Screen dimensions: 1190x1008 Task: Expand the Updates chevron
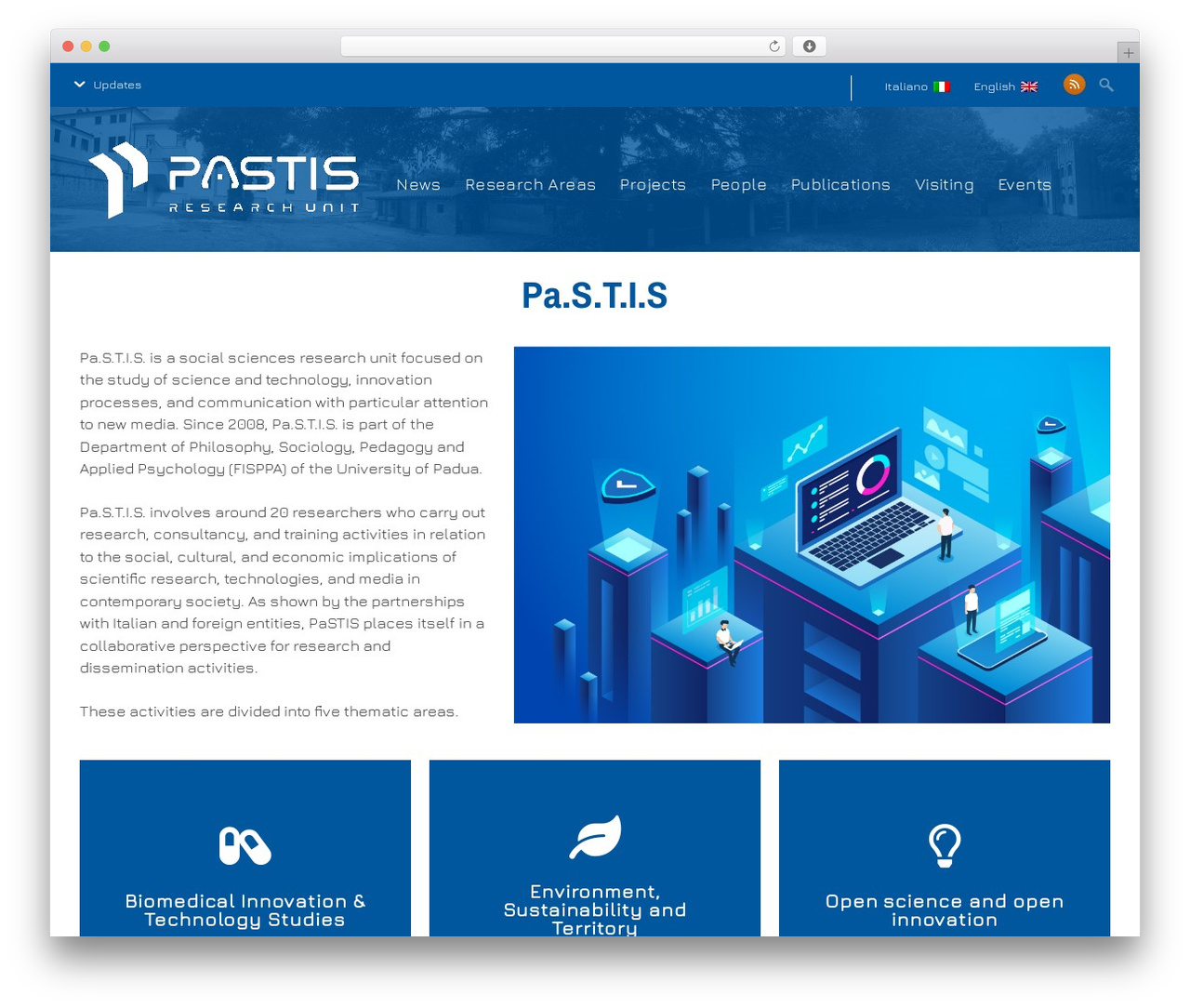click(x=80, y=85)
